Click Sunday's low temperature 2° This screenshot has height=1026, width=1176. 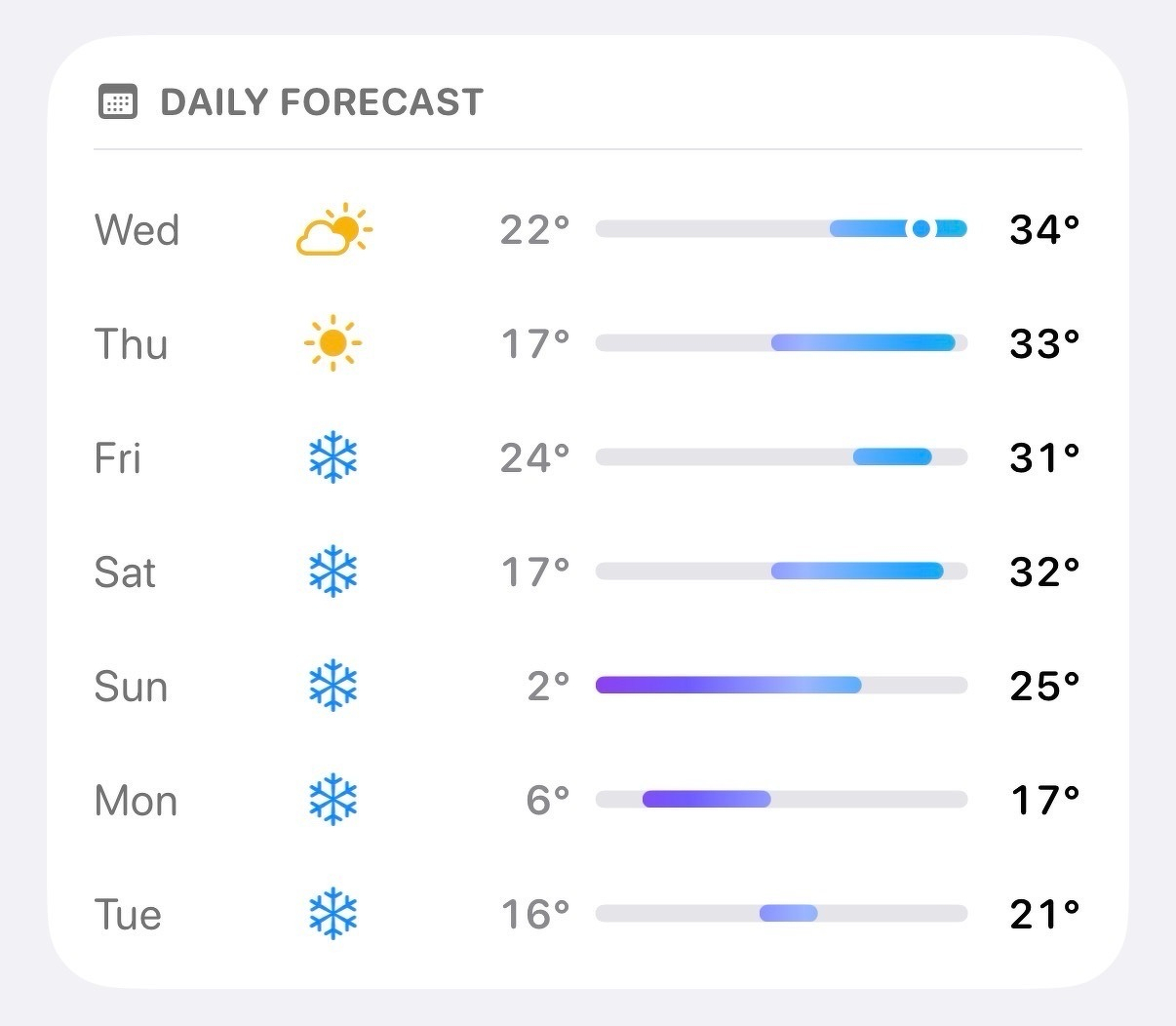(x=548, y=686)
